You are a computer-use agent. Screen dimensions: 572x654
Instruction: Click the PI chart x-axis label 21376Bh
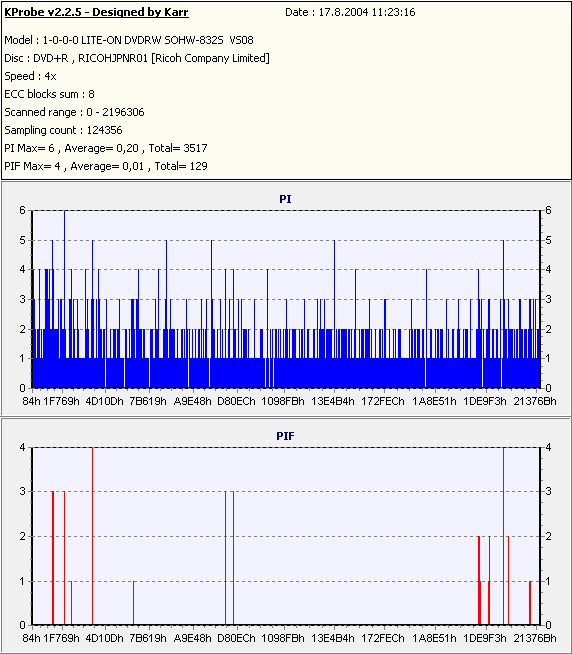(535, 401)
